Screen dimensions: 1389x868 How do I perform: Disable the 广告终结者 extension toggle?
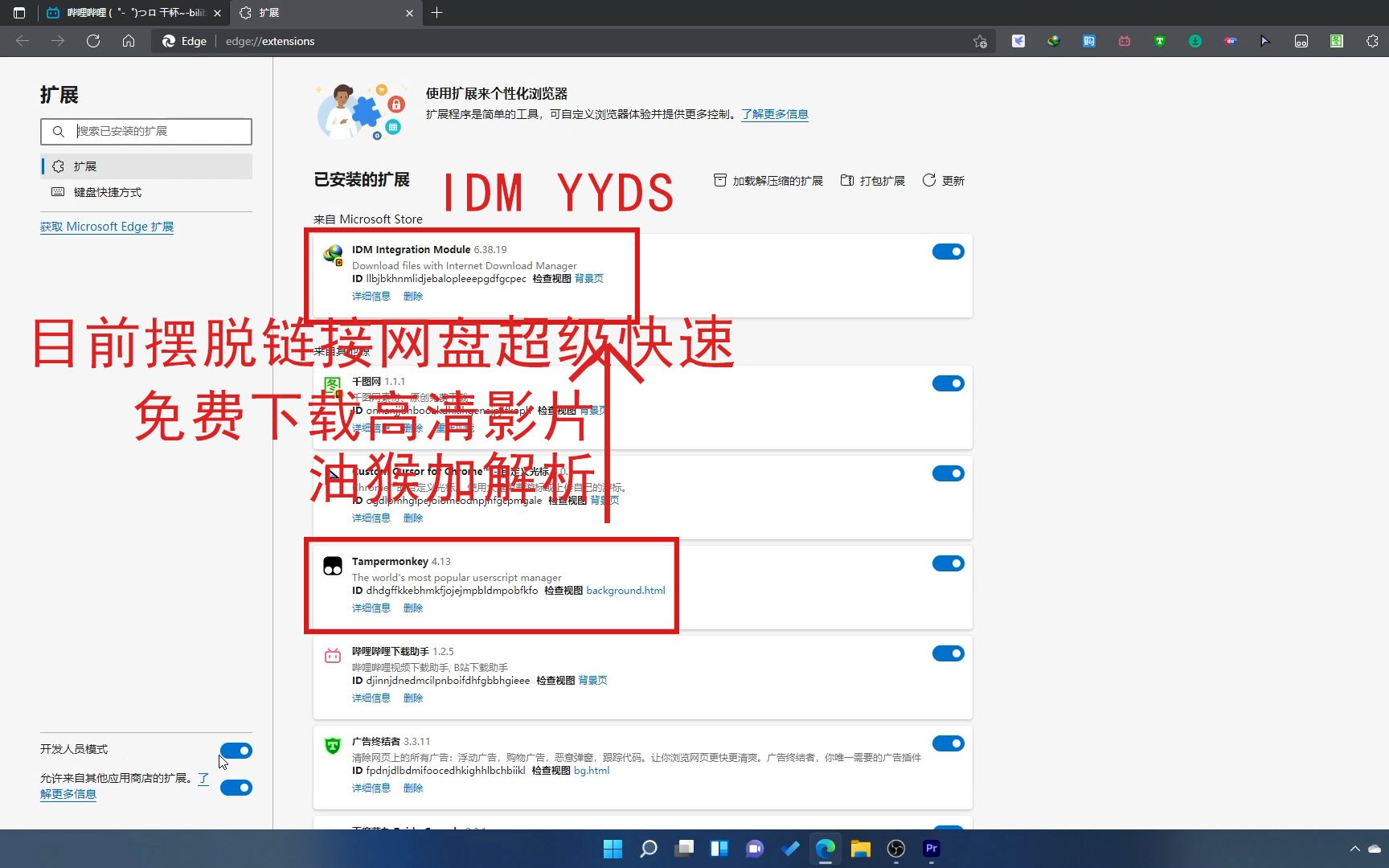tap(949, 743)
